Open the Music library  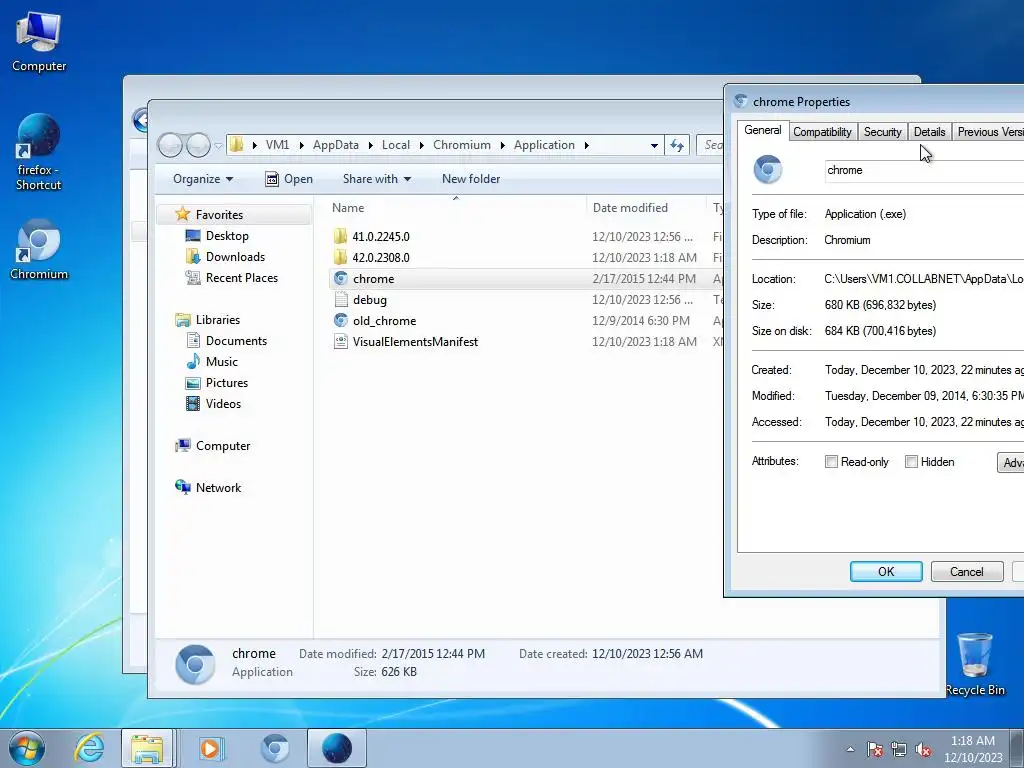tap(221, 362)
